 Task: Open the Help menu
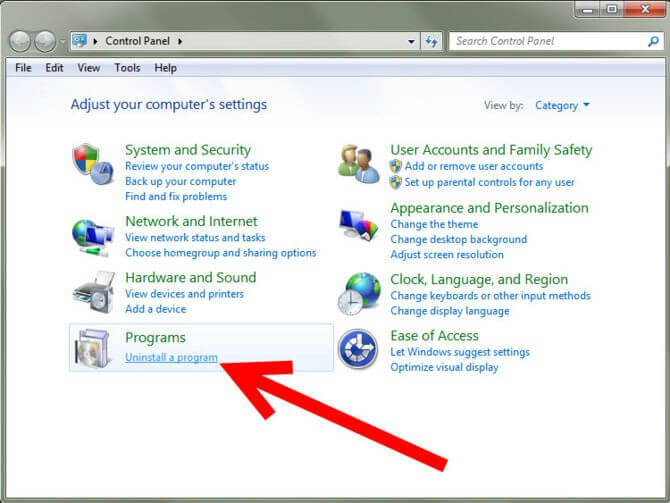(165, 68)
